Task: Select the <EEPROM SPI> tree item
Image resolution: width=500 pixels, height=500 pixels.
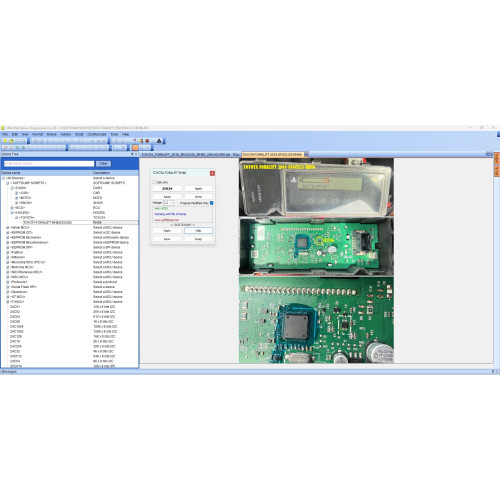Action: [x=21, y=247]
